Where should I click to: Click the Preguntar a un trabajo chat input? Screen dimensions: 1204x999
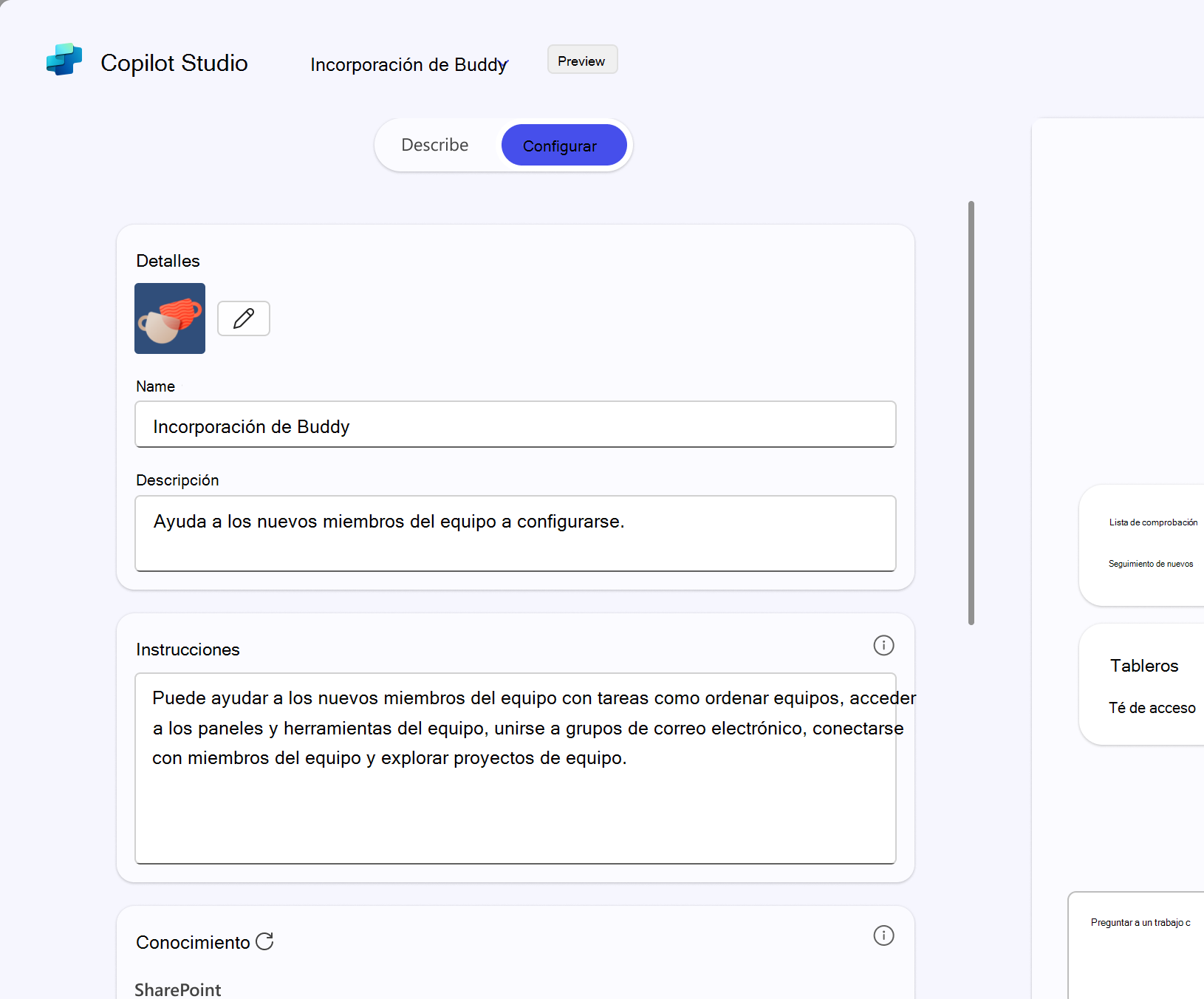[1136, 945]
